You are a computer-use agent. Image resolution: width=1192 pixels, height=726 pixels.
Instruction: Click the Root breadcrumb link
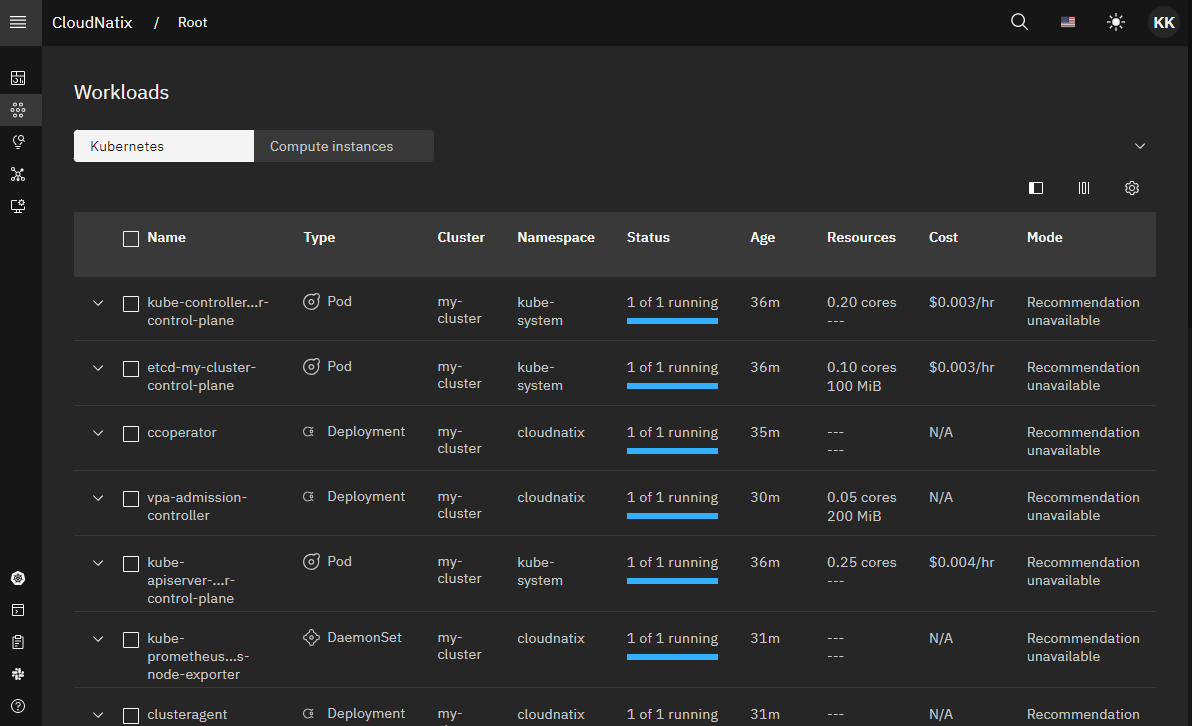point(192,22)
